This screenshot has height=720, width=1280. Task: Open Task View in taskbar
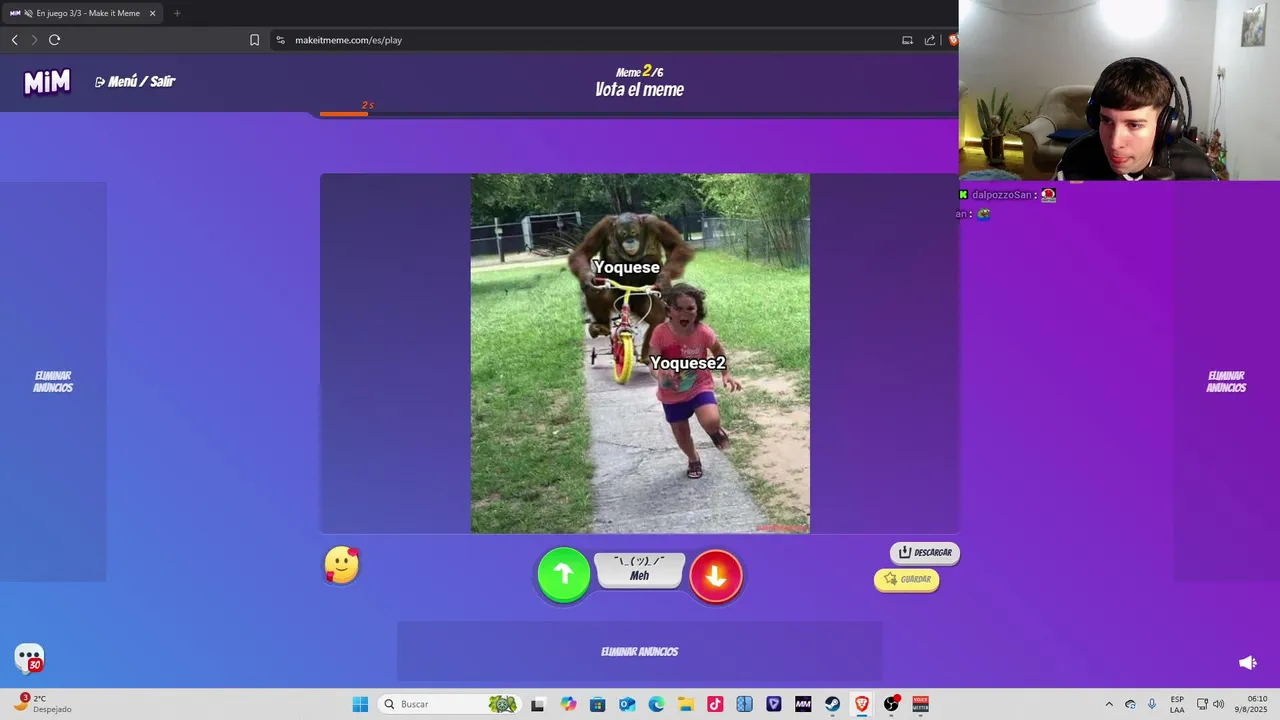pyautogui.click(x=538, y=704)
